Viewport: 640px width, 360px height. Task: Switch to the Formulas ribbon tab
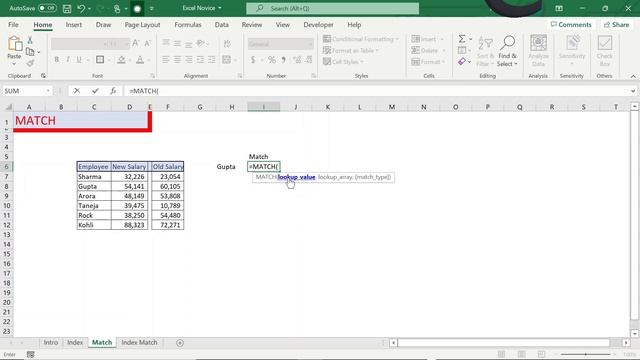(188, 25)
